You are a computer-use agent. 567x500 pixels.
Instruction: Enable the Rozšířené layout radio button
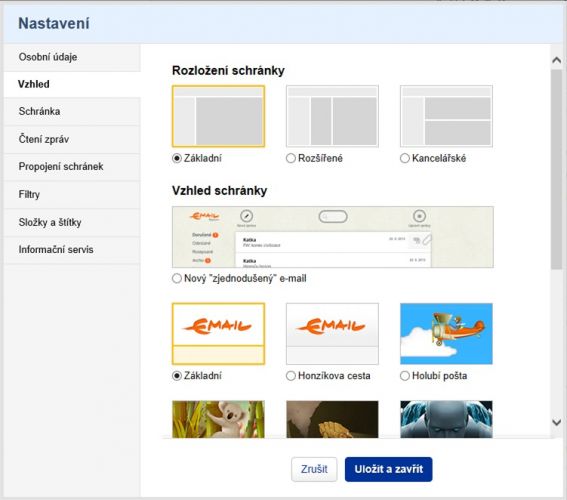(x=291, y=158)
